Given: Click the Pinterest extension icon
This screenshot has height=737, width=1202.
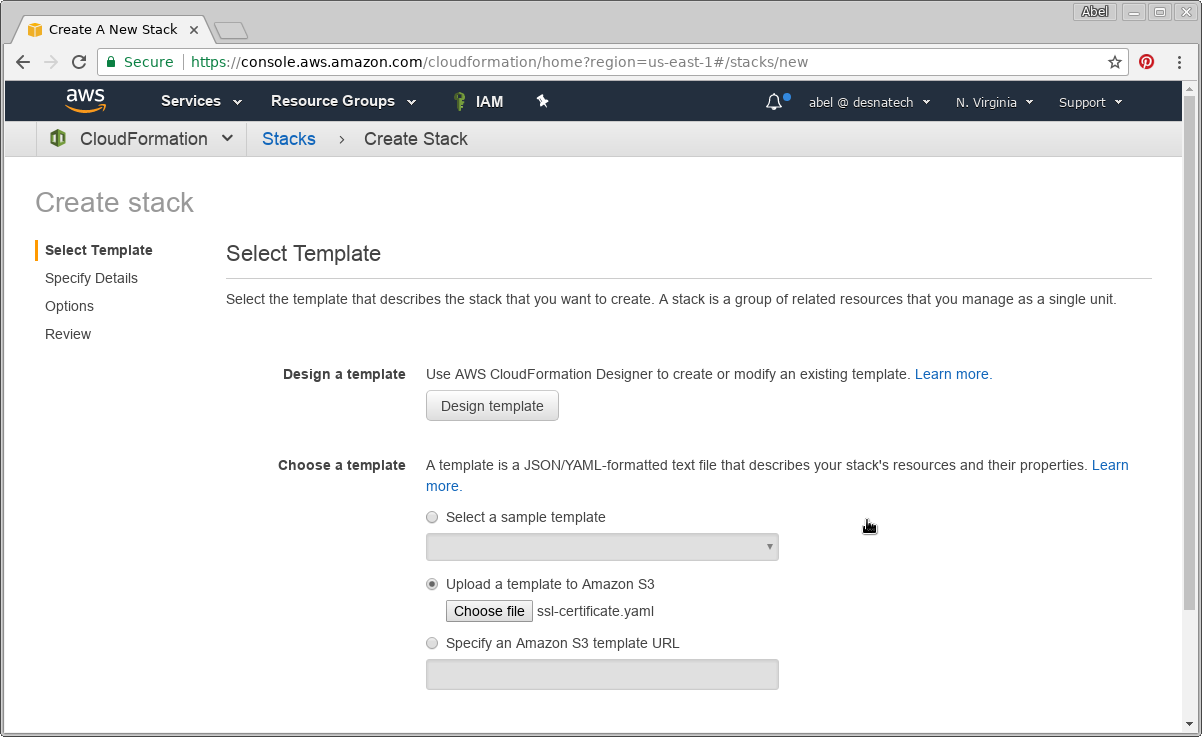Looking at the screenshot, I should click(x=1147, y=62).
